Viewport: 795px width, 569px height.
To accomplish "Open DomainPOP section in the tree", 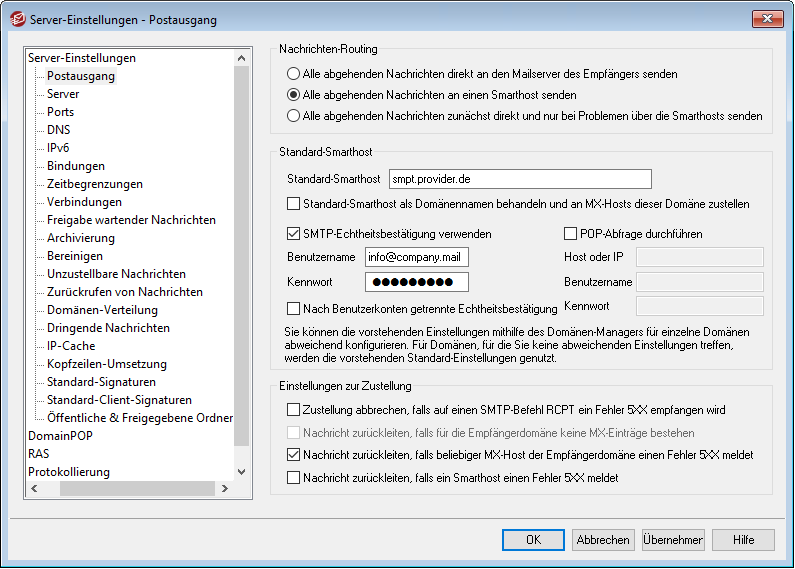I will [61, 436].
